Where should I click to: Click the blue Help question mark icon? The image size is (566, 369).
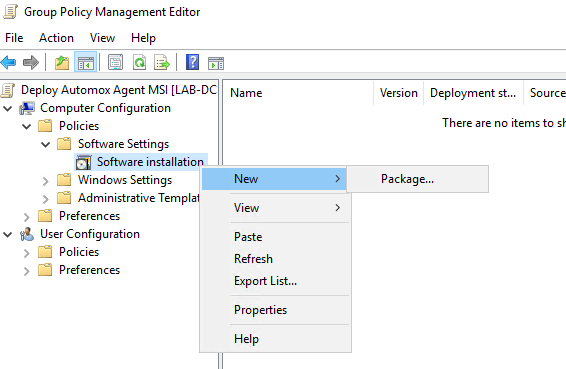[x=192, y=62]
